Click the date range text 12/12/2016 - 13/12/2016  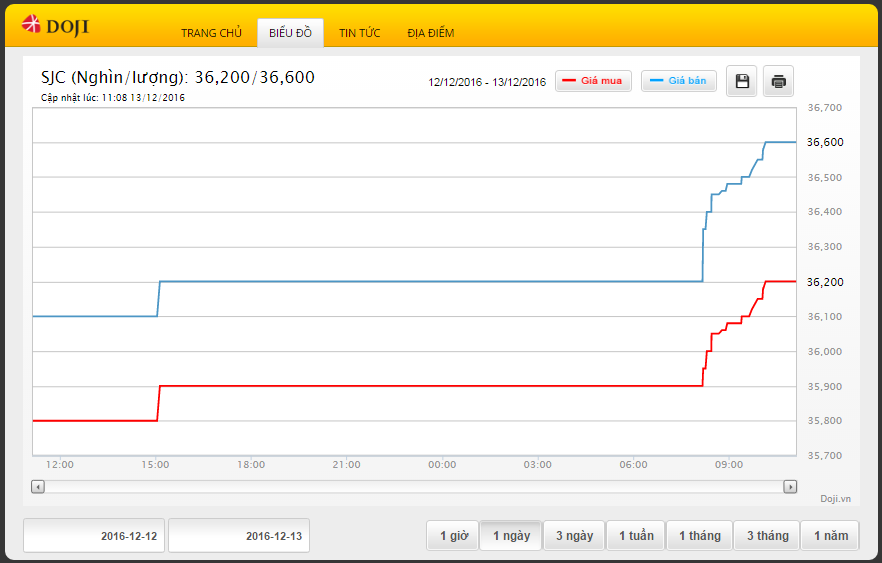pyautogui.click(x=487, y=82)
